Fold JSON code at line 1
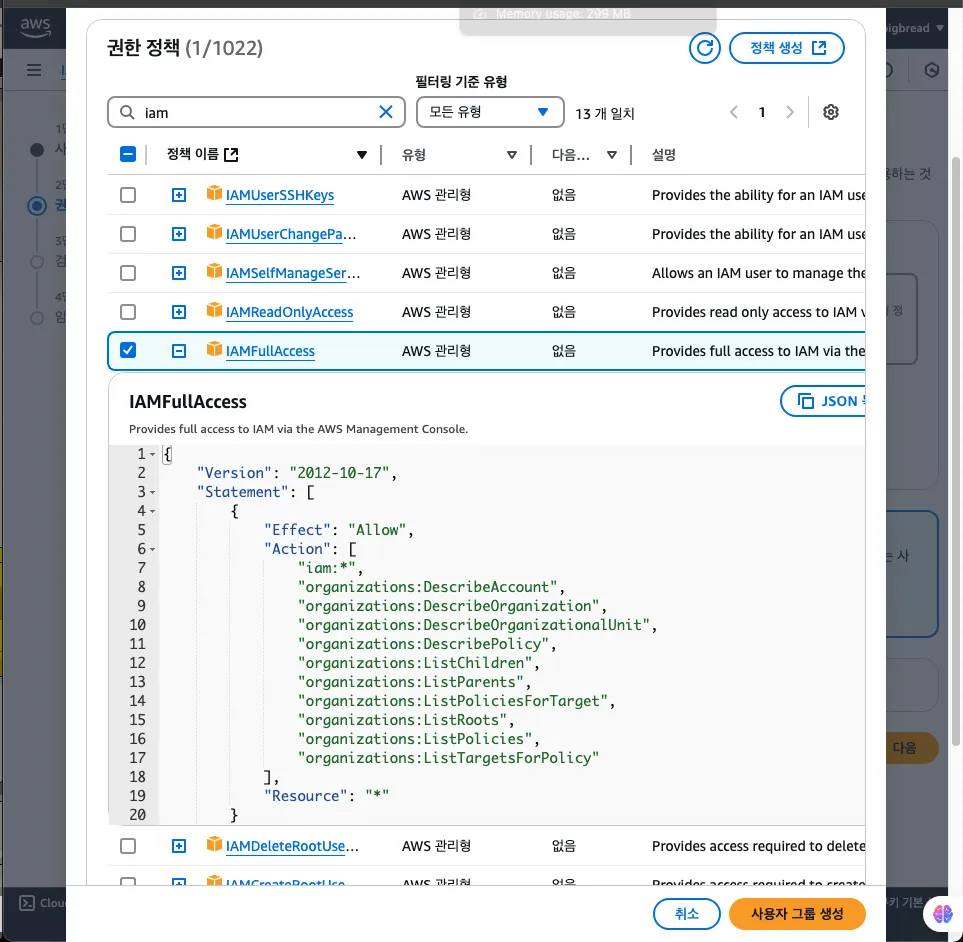The width and height of the screenshot is (963, 942). pyautogui.click(x=152, y=454)
